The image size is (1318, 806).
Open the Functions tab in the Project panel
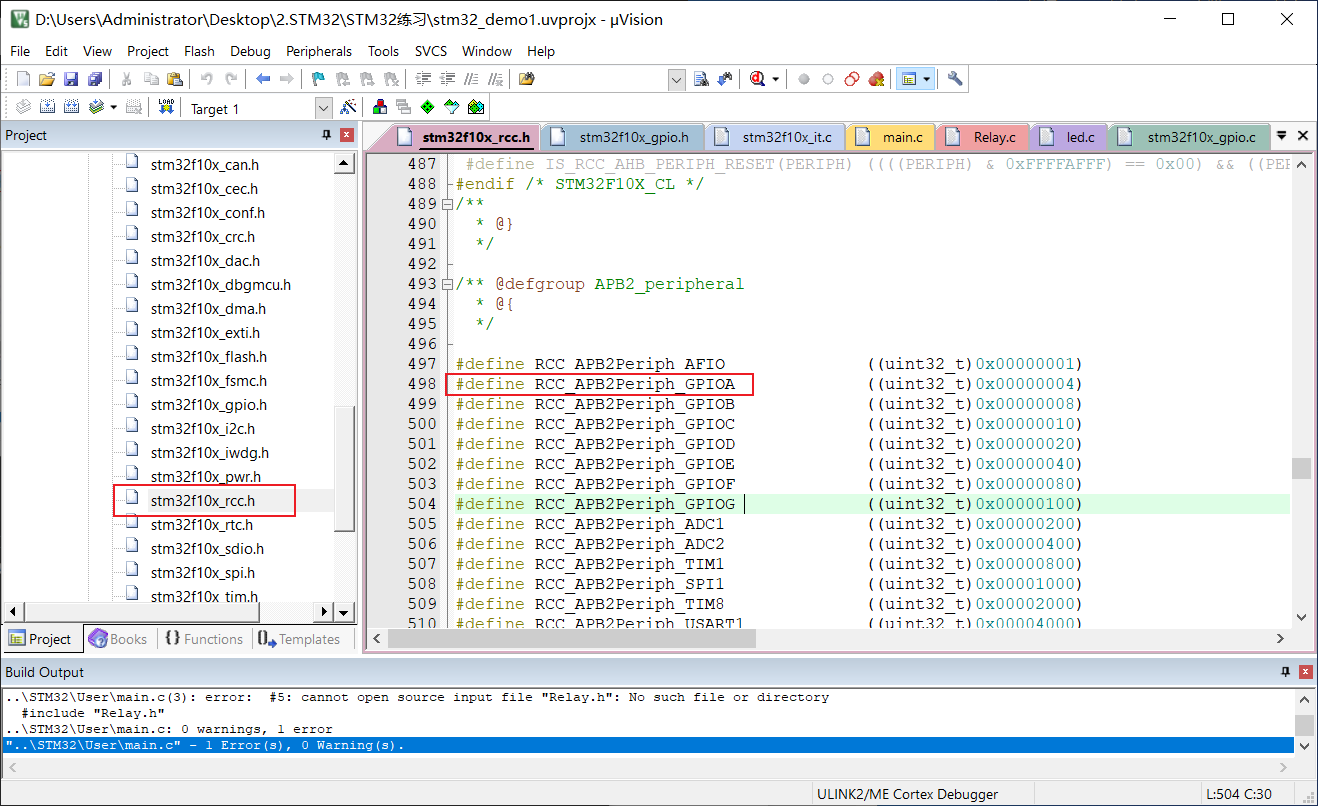tap(204, 639)
